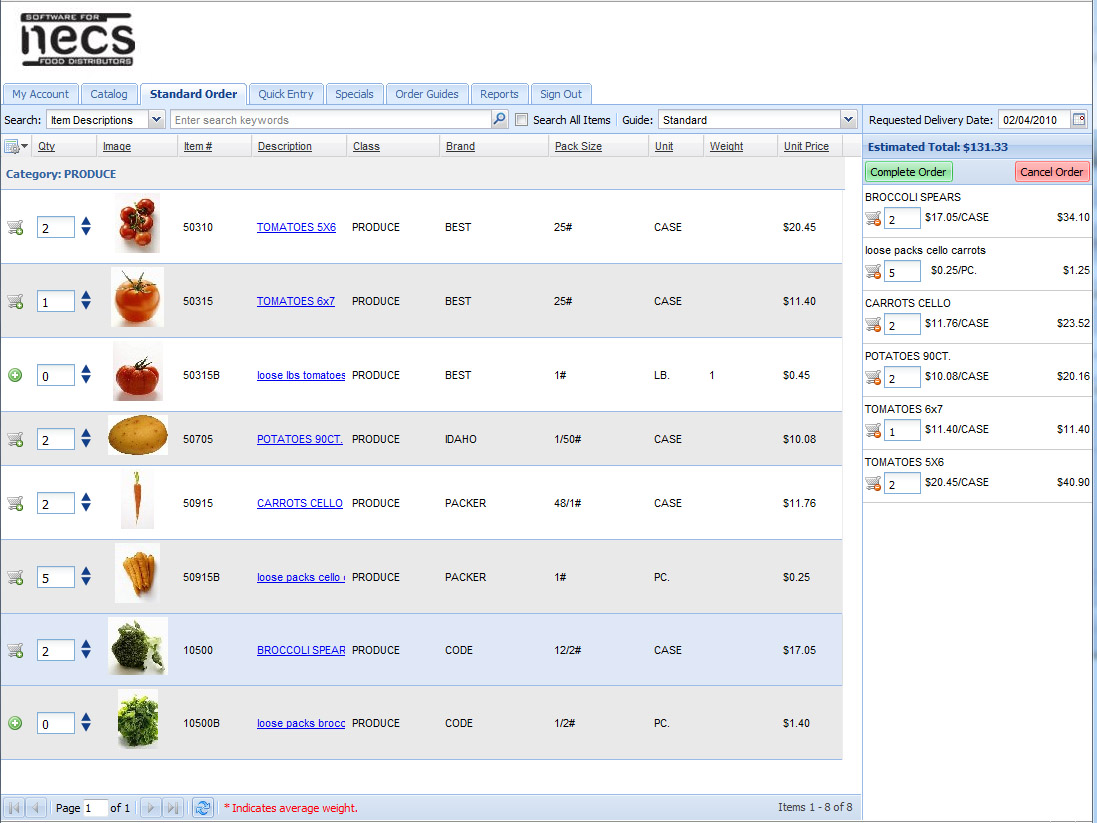Image resolution: width=1097 pixels, height=823 pixels.
Task: Sort by Item # column header
Action: 197,146
